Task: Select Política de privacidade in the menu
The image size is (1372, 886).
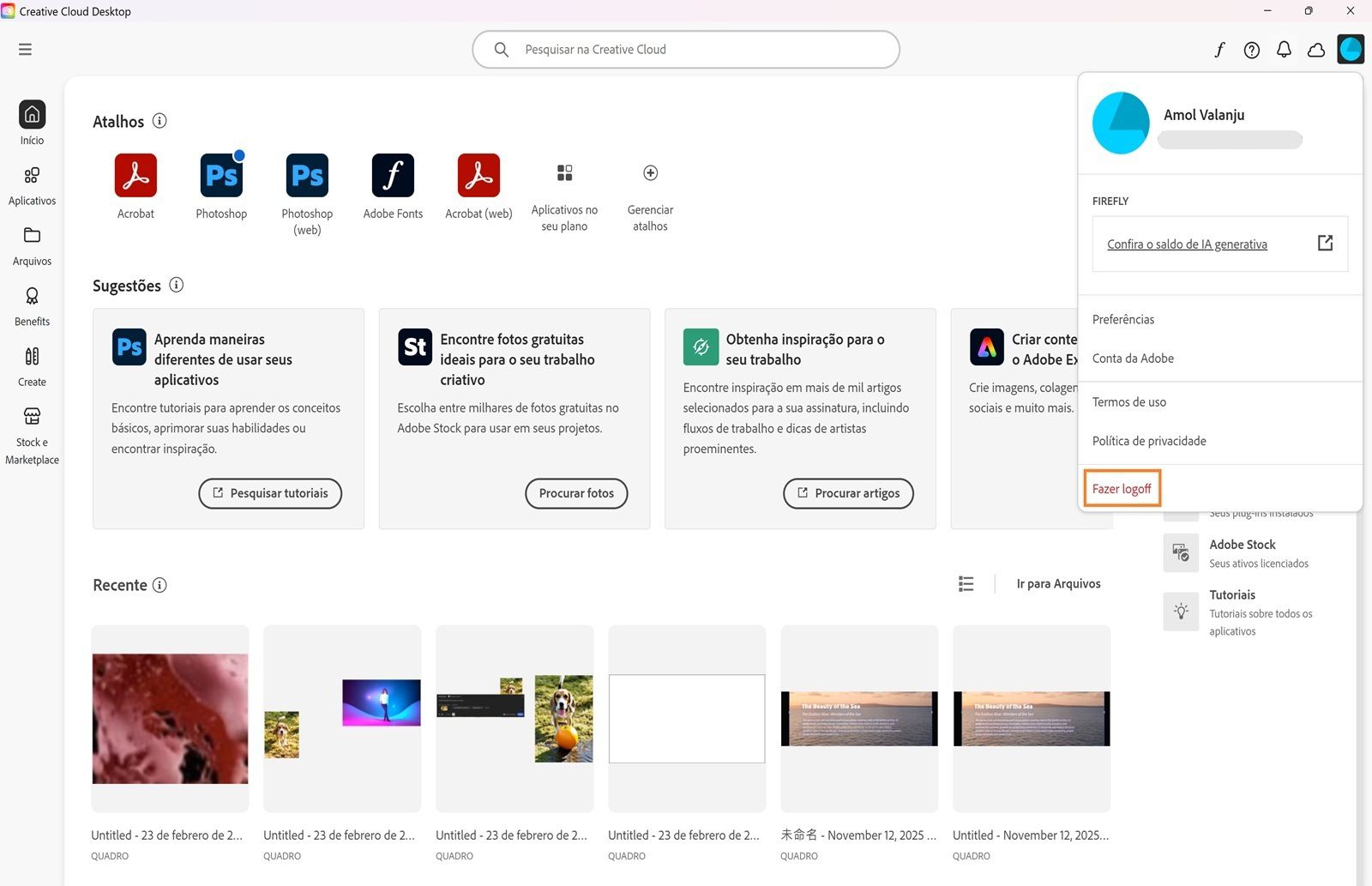Action: click(1149, 441)
